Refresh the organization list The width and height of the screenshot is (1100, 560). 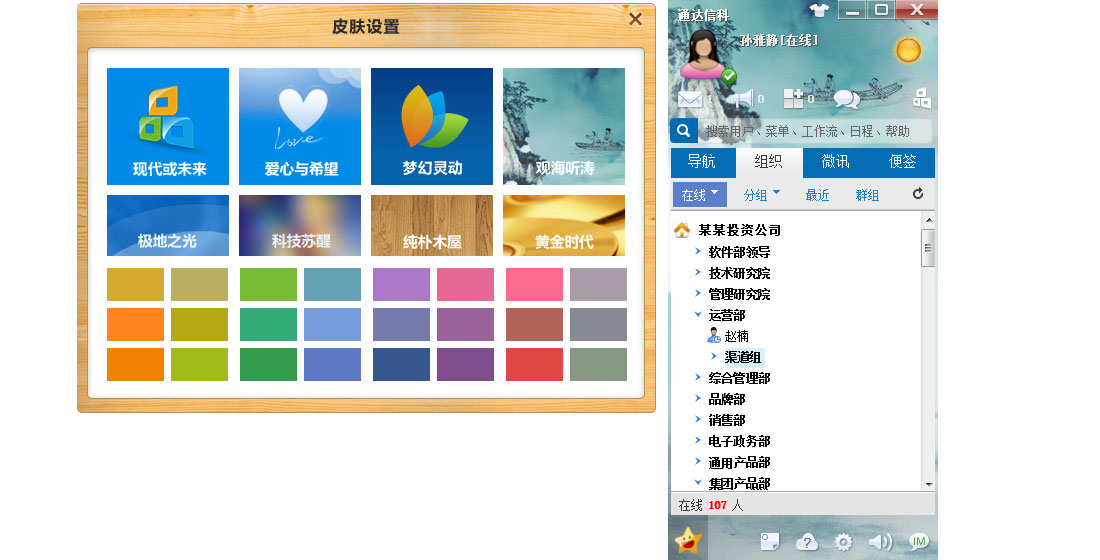click(x=918, y=194)
